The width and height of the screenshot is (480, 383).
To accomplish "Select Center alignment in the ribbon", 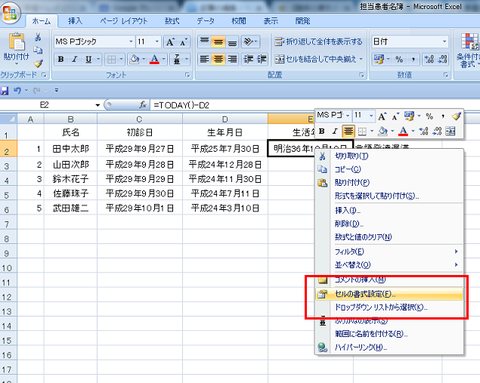I will tap(218, 59).
